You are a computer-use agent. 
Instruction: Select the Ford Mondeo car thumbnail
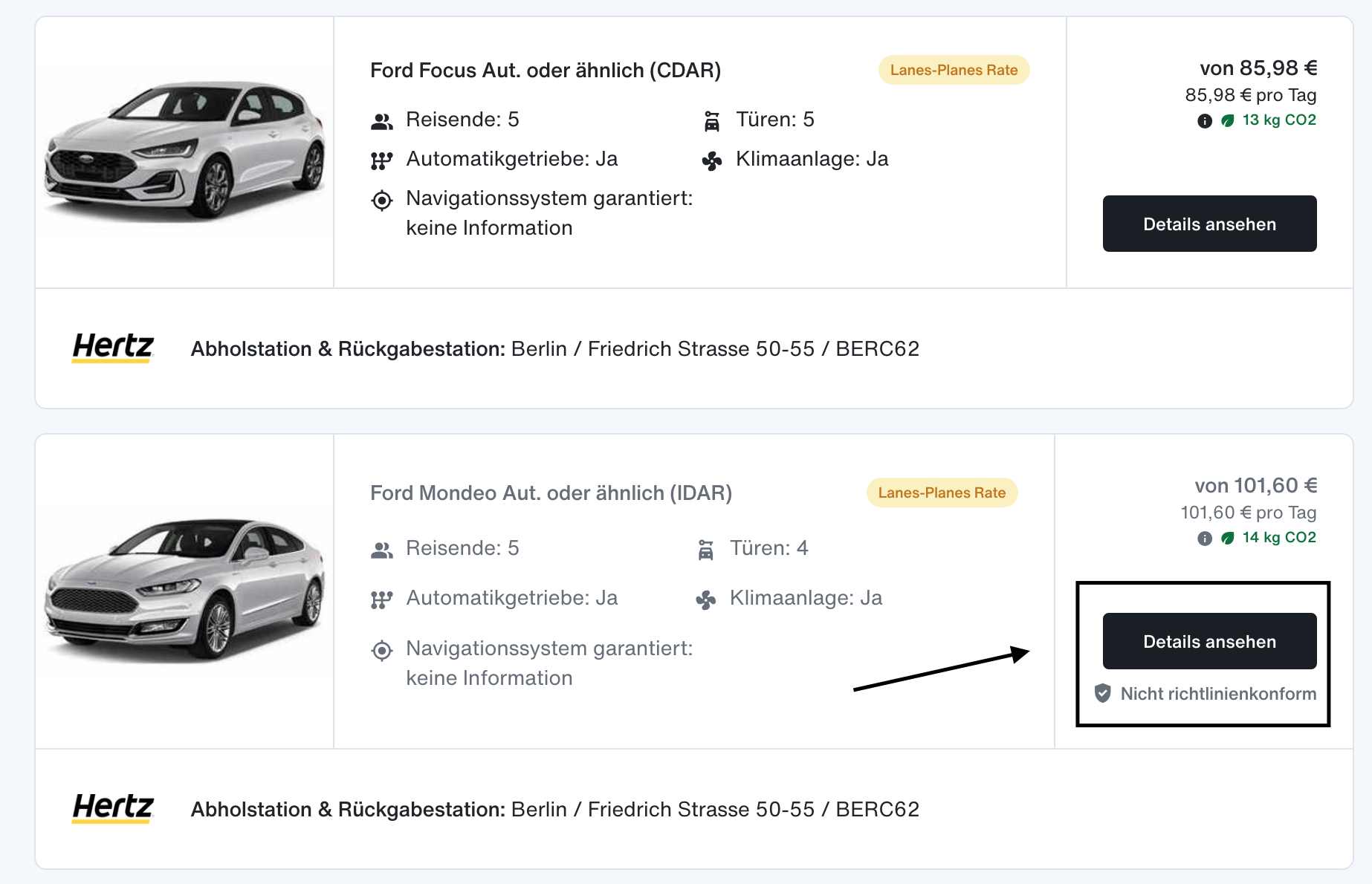pyautogui.click(x=184, y=589)
